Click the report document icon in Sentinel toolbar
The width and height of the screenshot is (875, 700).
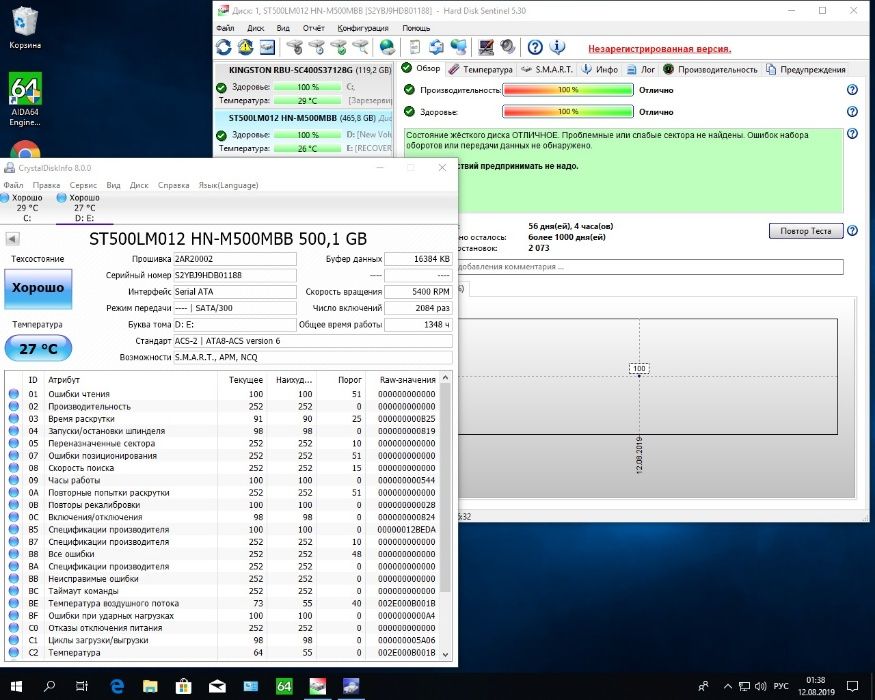point(415,47)
